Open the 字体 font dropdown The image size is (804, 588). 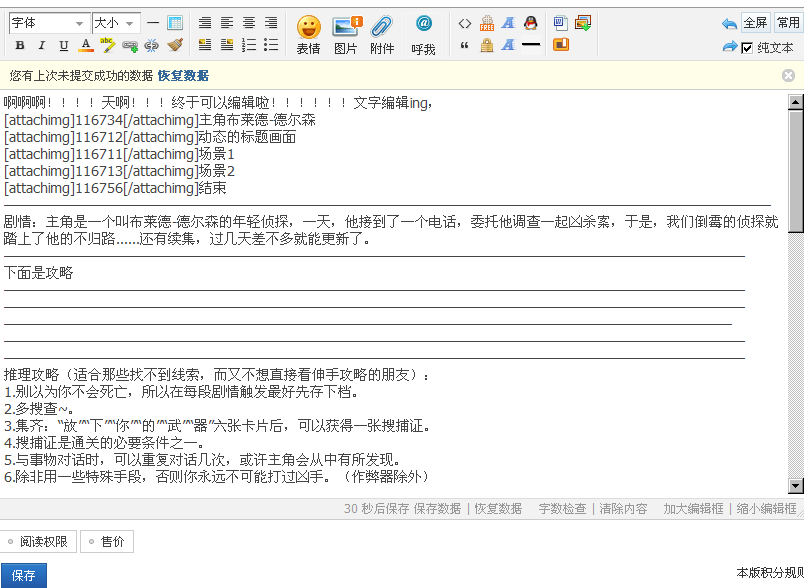pos(49,23)
